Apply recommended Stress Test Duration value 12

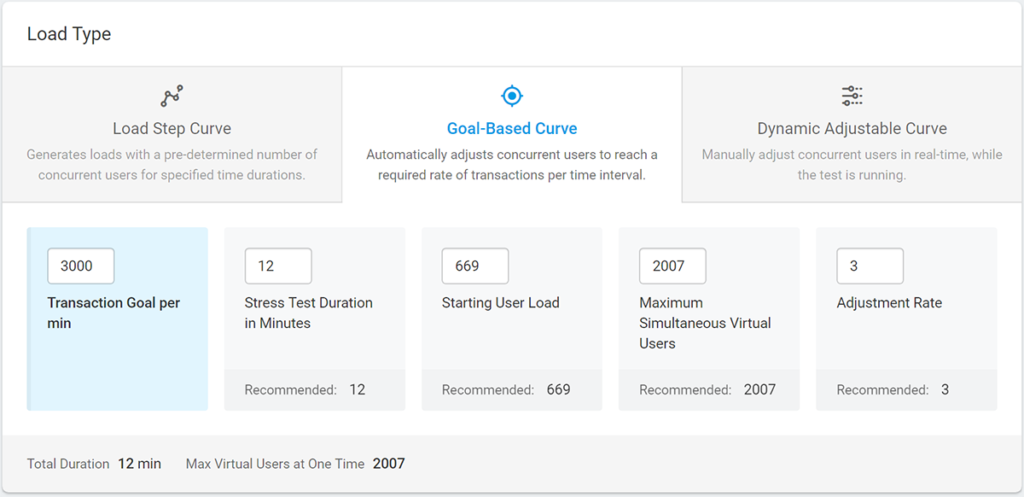click(x=357, y=390)
